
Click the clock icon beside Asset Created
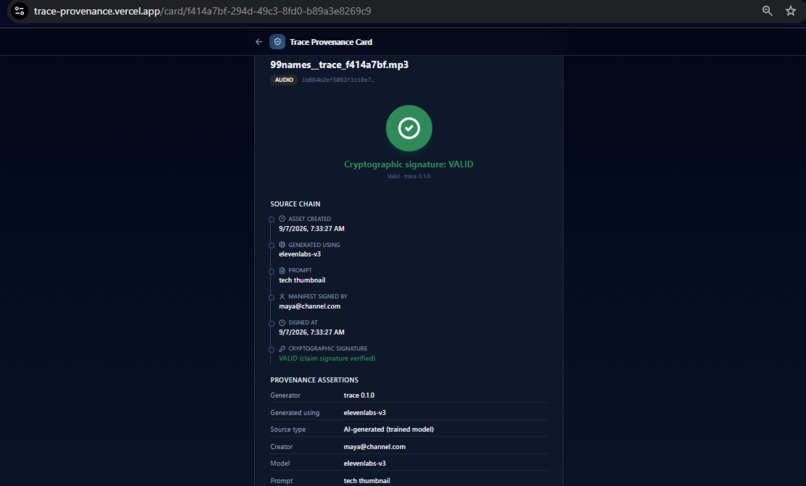282,219
